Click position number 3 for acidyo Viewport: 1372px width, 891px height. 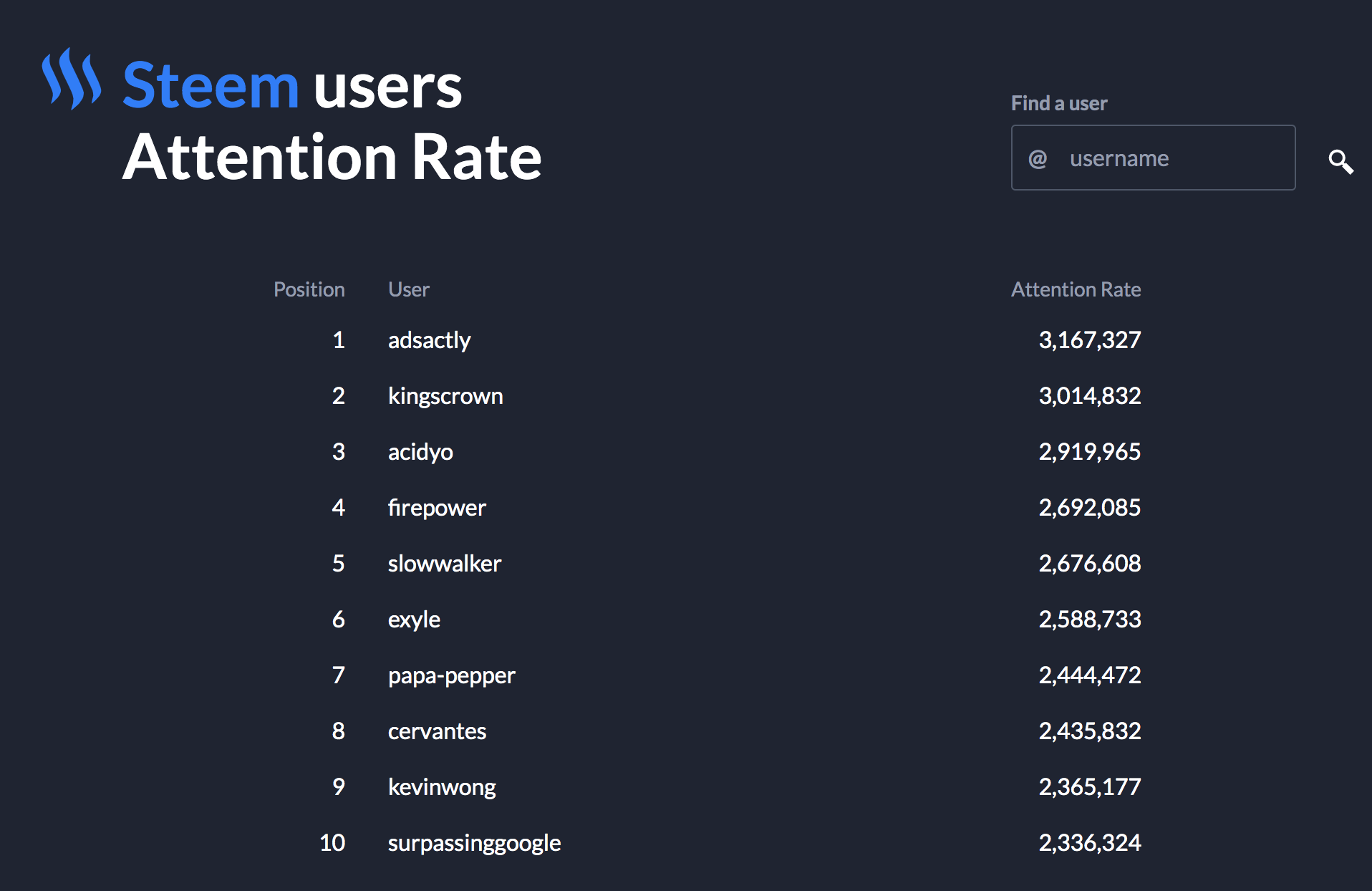[x=339, y=451]
